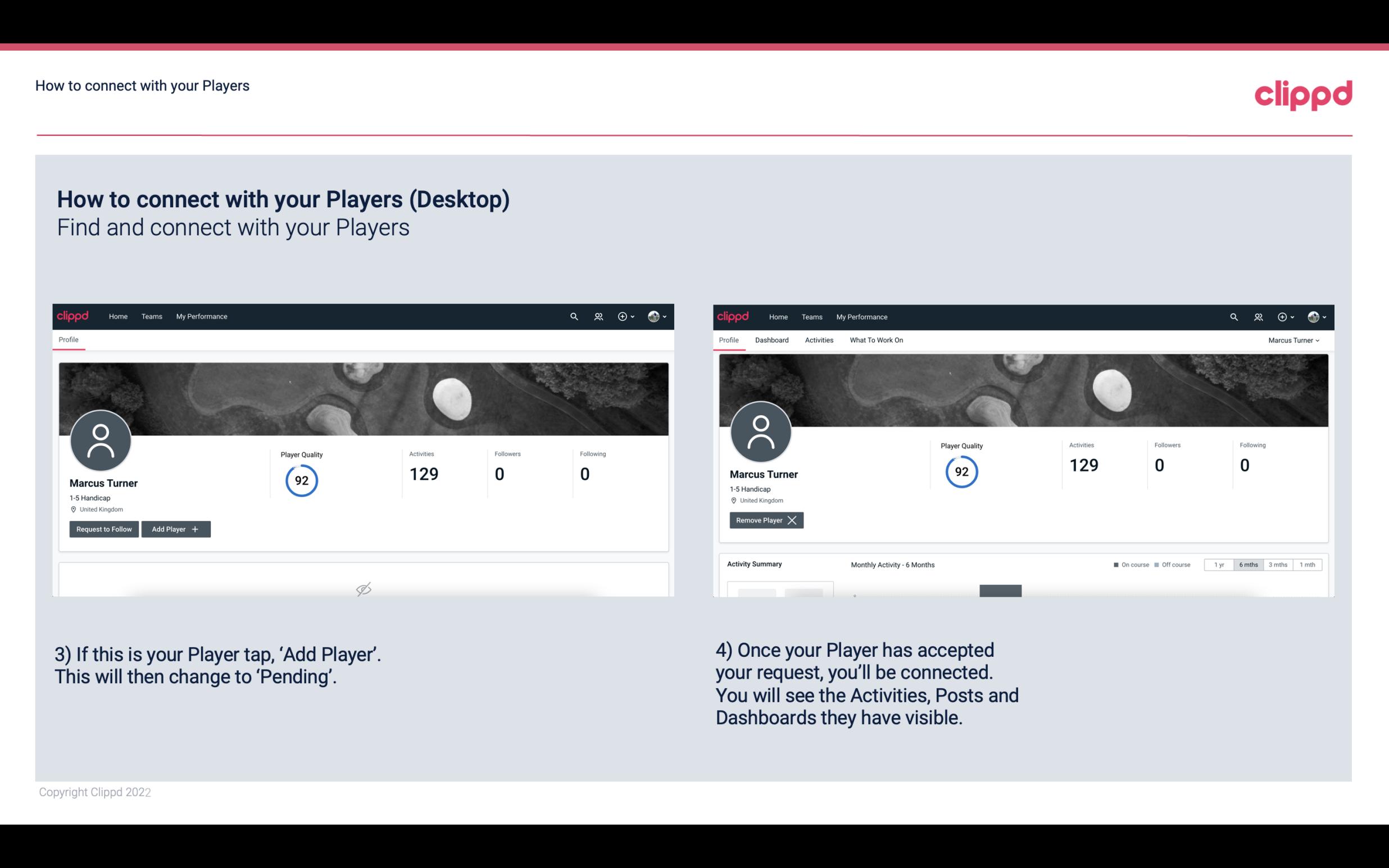
Task: Select the 'Dashboard' tab in right panel
Action: click(x=772, y=340)
